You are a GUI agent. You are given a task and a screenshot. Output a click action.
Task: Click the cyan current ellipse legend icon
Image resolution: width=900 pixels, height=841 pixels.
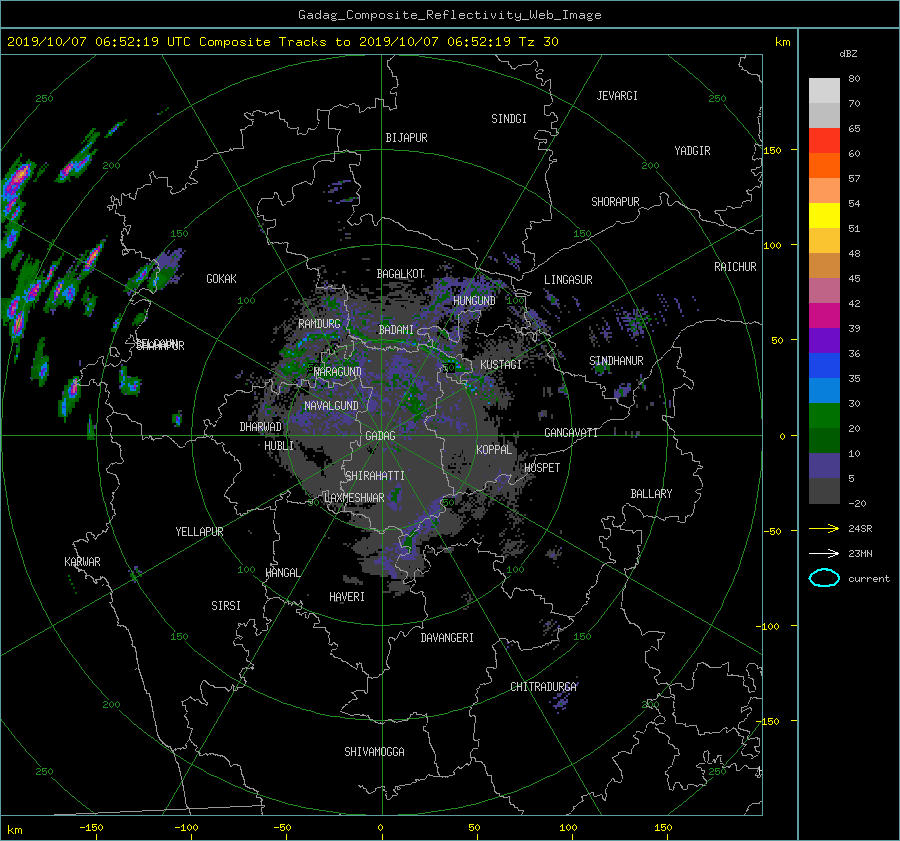pos(824,578)
